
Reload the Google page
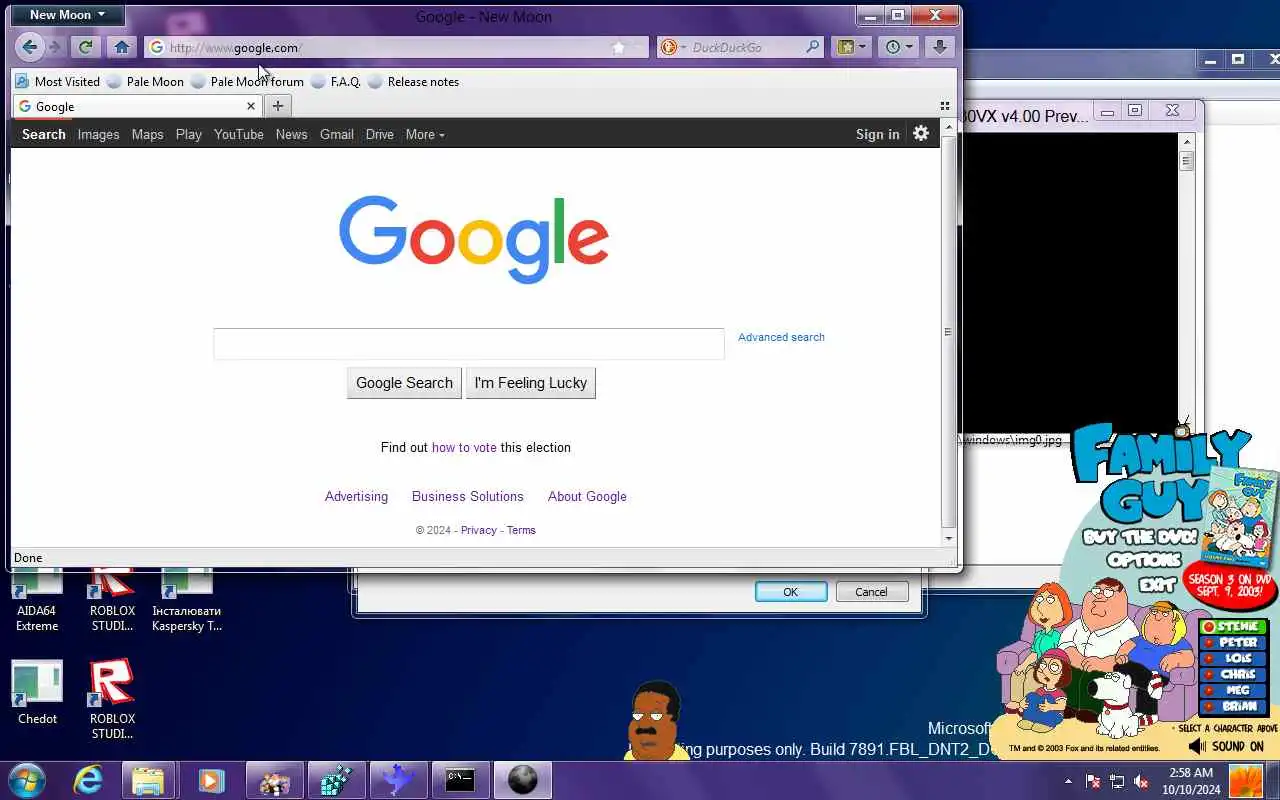(x=85, y=47)
